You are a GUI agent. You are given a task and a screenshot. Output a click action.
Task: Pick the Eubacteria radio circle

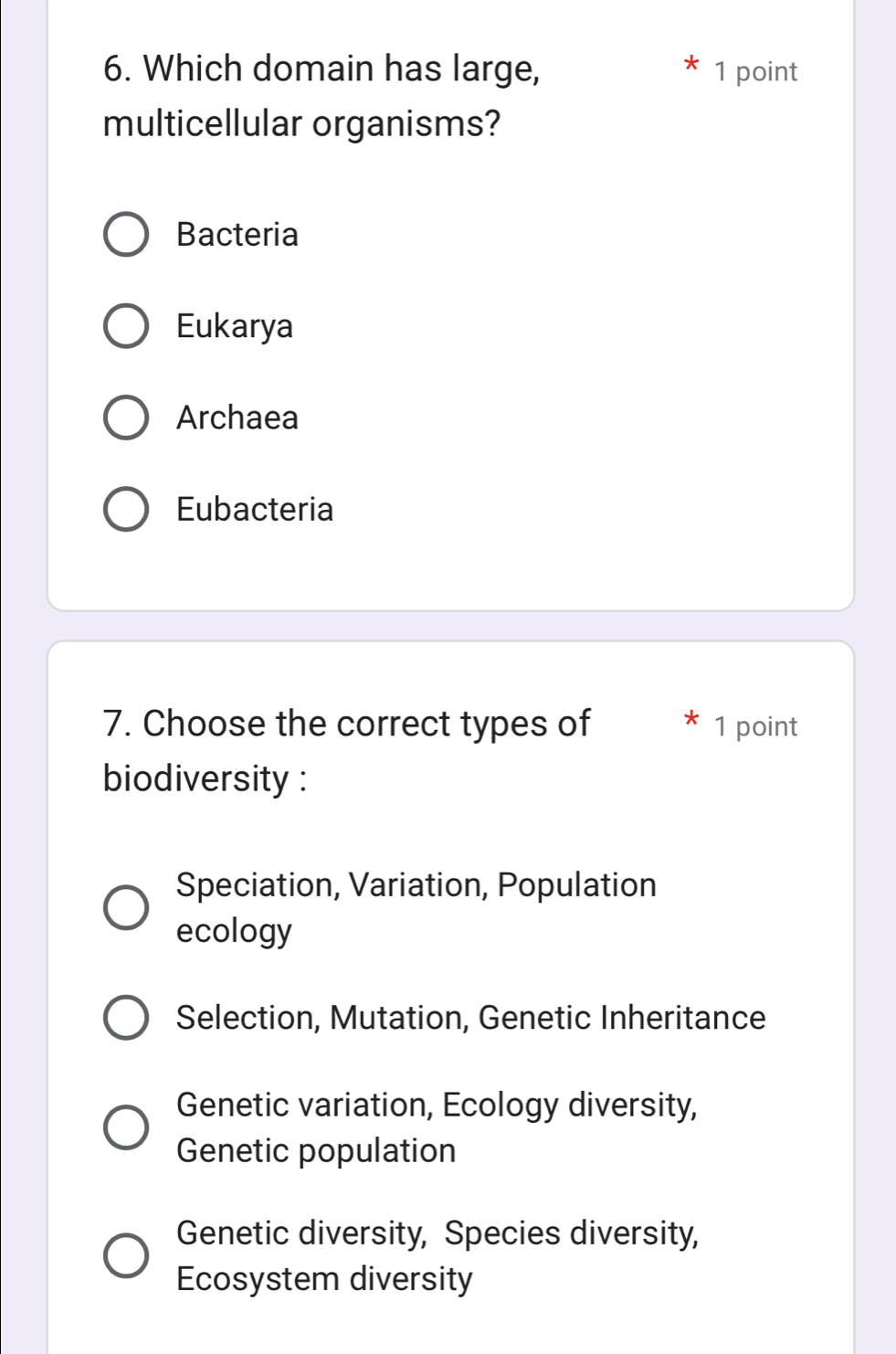[125, 509]
